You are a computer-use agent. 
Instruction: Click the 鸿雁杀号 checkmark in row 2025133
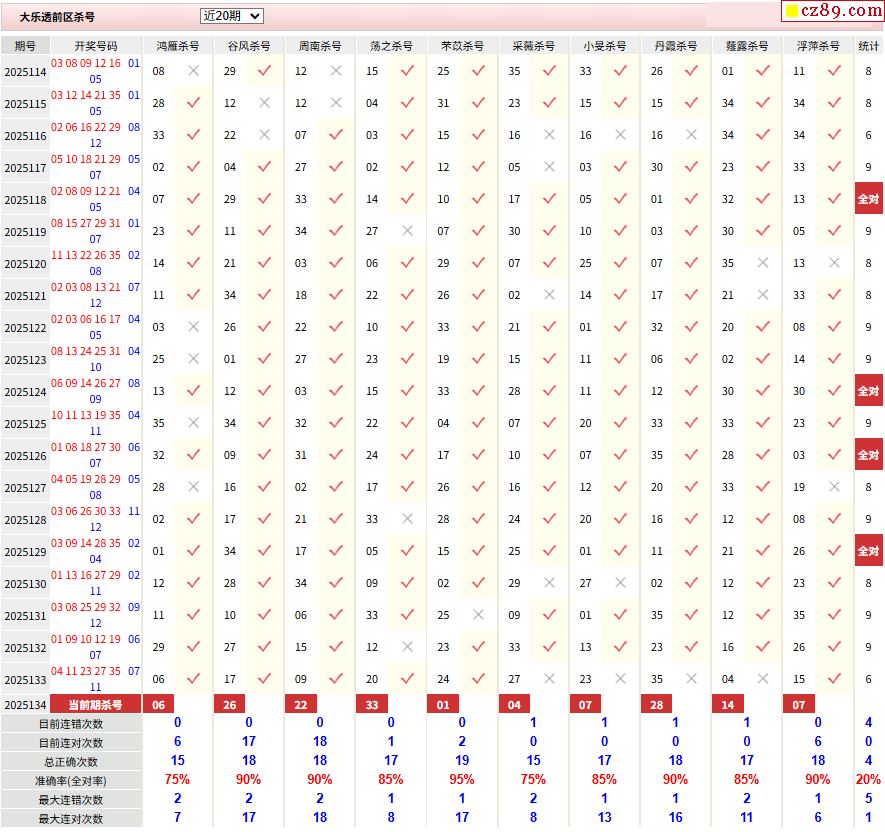(x=193, y=679)
